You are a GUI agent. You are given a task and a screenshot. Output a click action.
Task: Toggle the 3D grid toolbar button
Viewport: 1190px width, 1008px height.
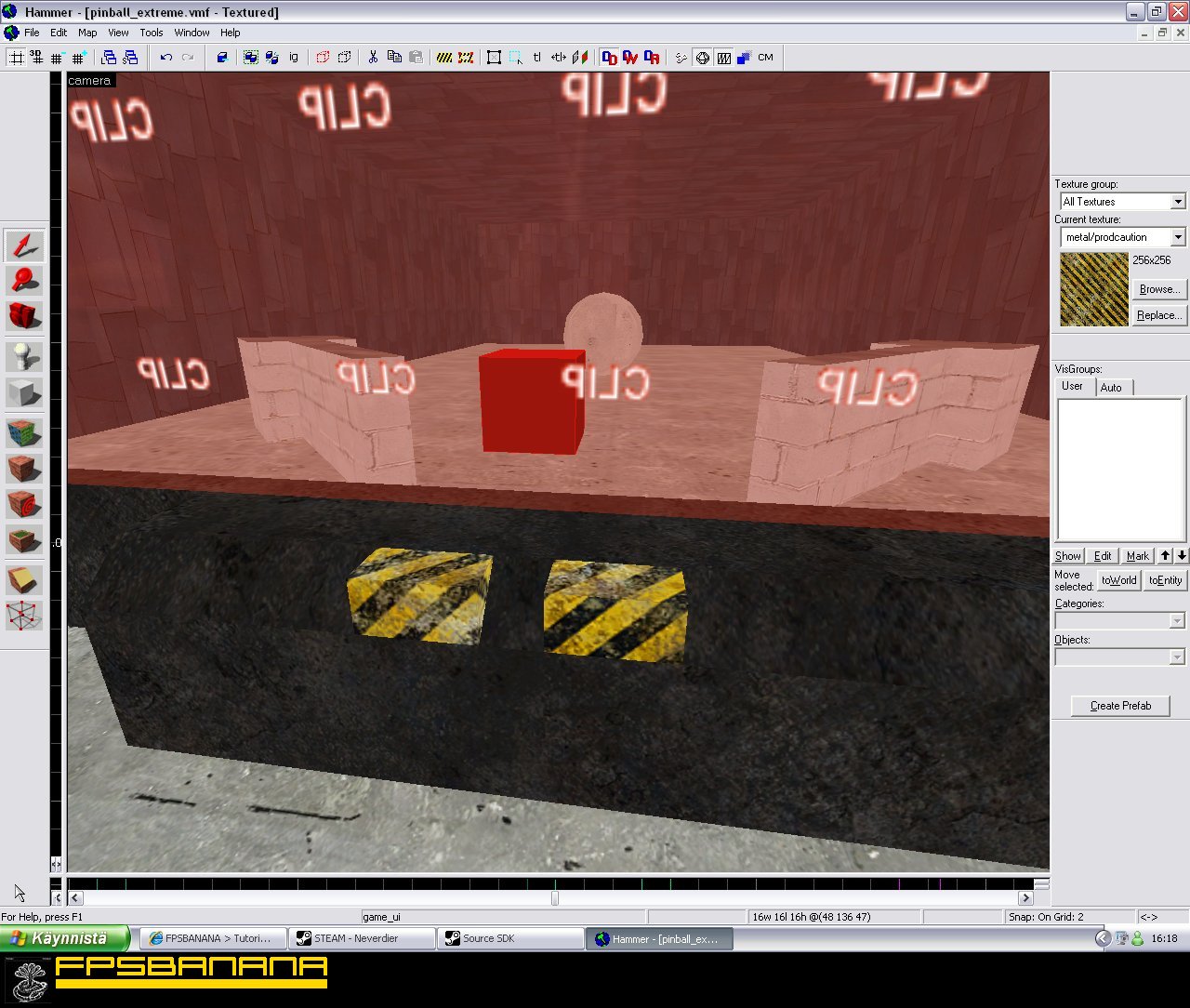click(36, 58)
